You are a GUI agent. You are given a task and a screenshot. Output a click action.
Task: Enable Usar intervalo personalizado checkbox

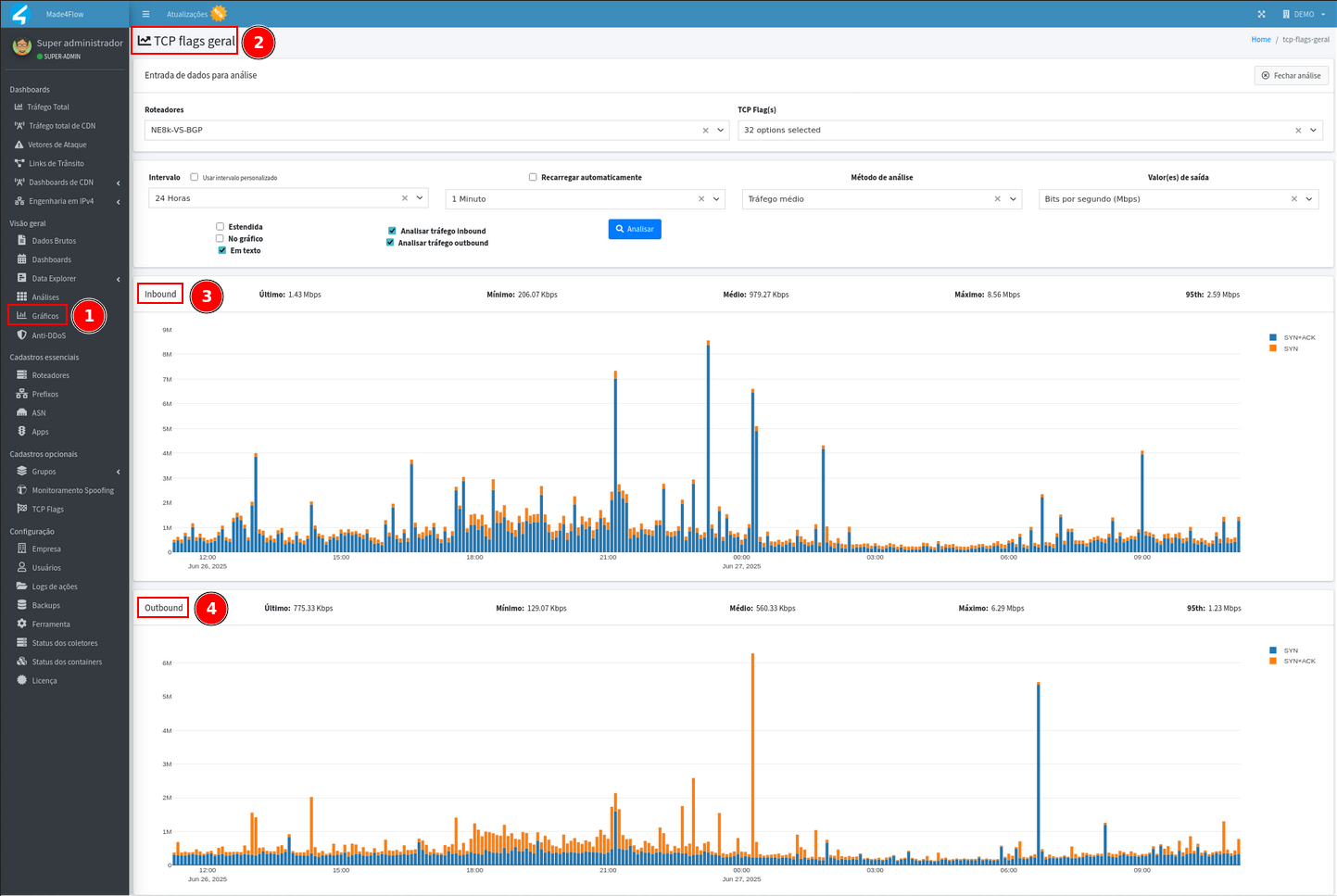tap(195, 177)
